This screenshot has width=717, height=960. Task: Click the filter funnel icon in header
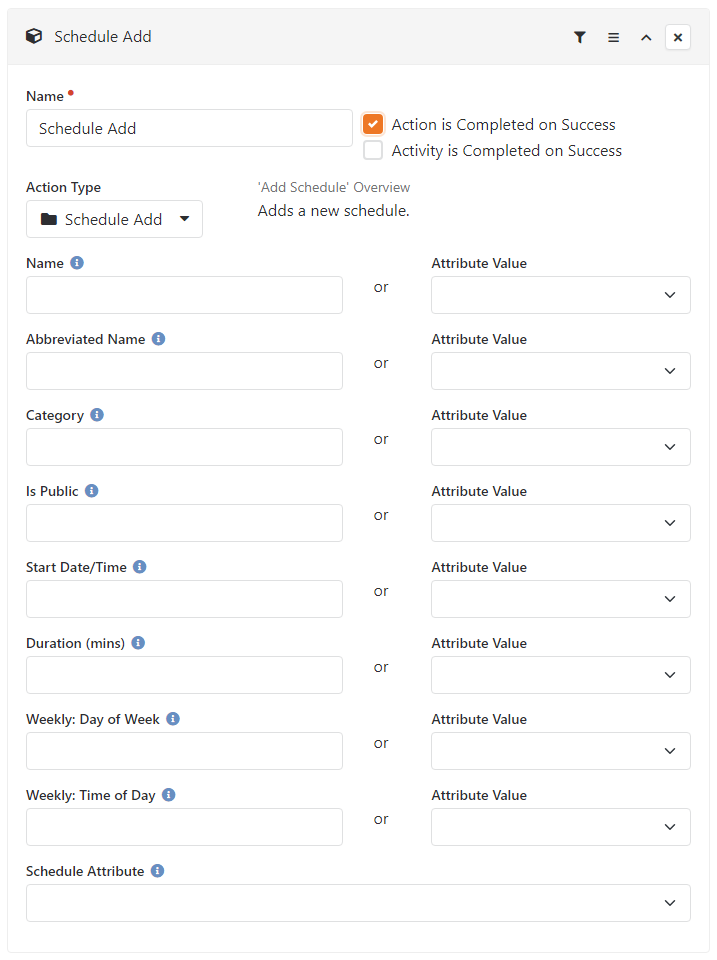click(579, 37)
